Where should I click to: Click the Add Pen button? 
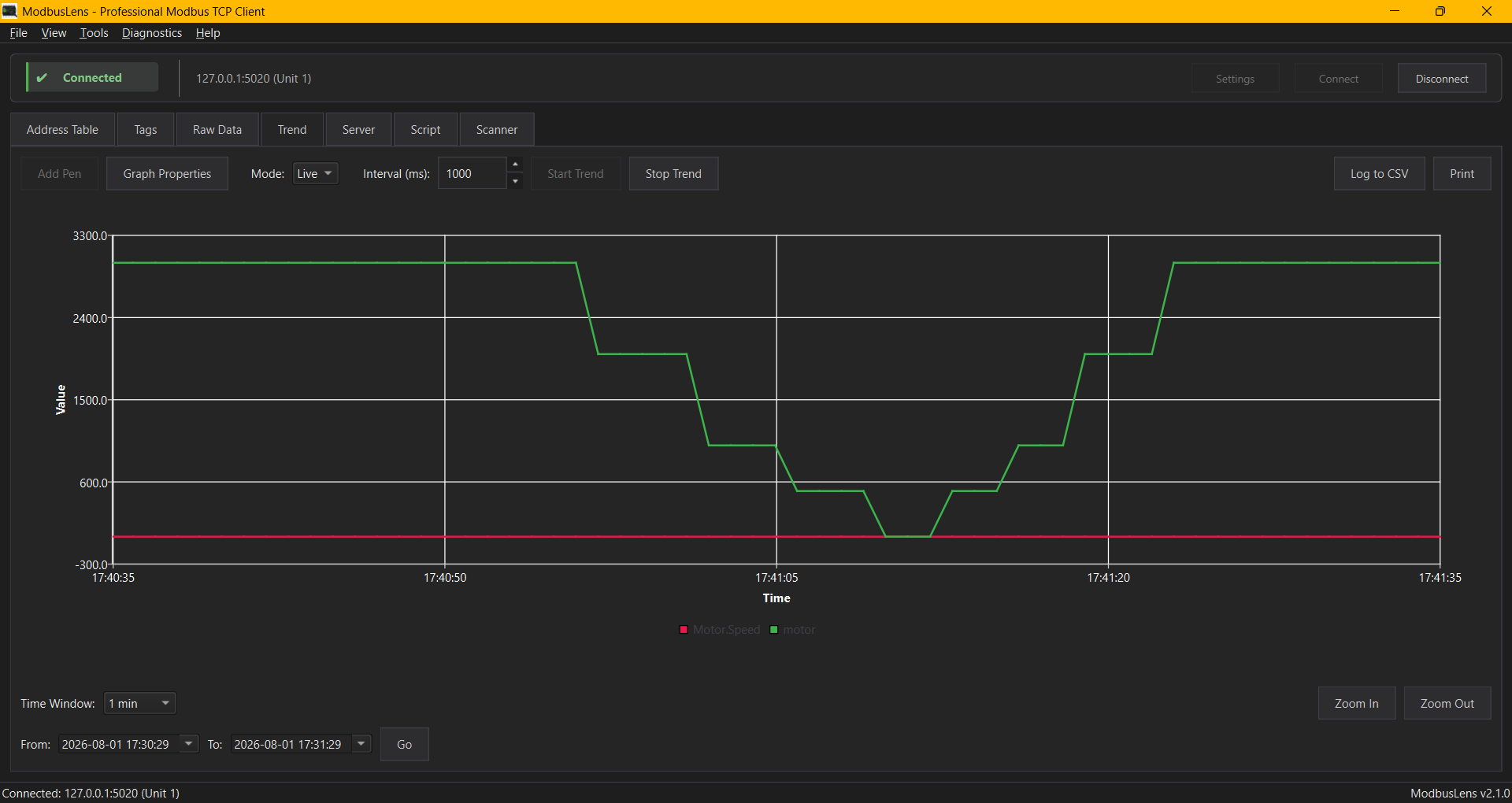coord(59,174)
